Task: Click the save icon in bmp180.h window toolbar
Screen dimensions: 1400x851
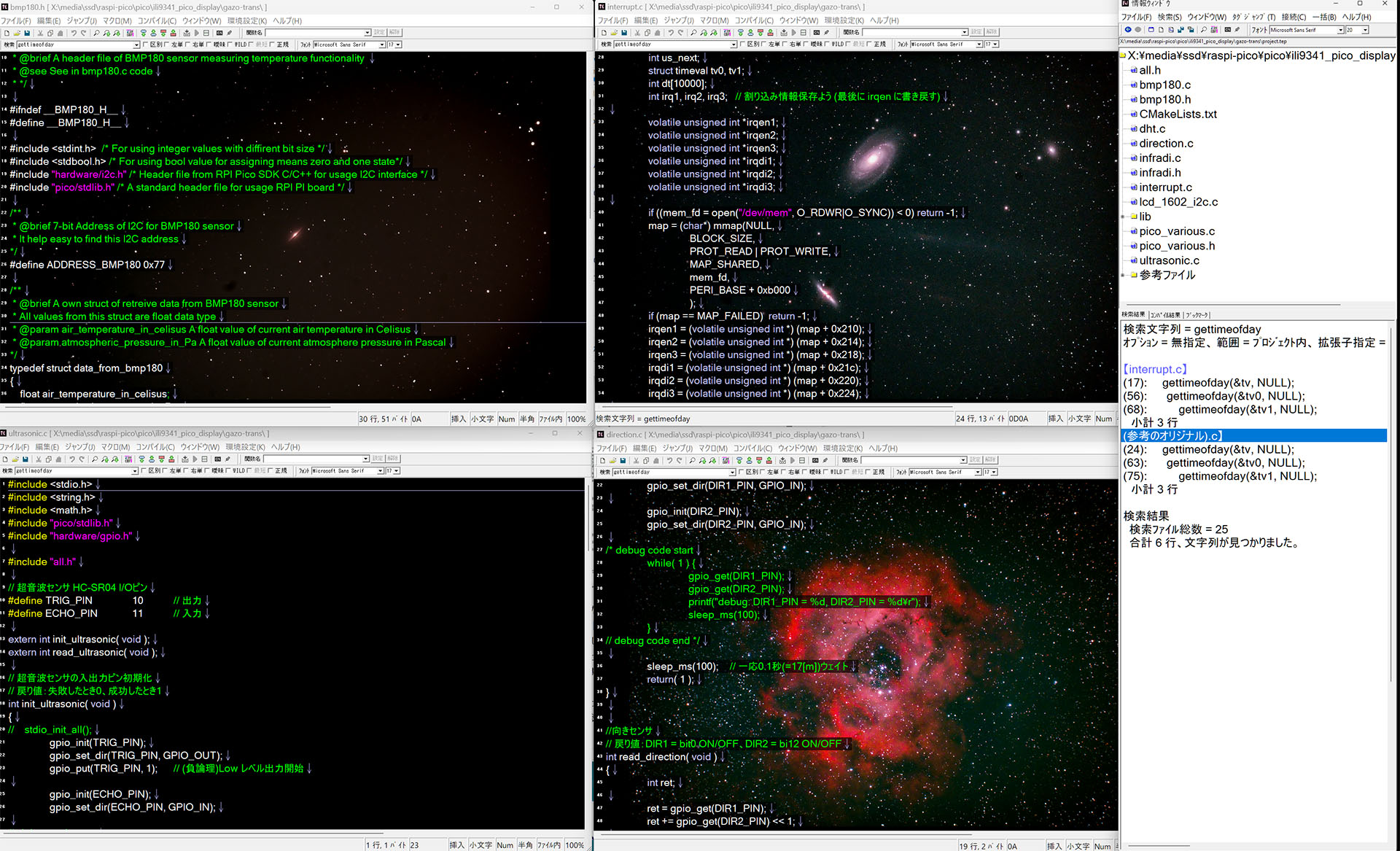Action: point(27,33)
